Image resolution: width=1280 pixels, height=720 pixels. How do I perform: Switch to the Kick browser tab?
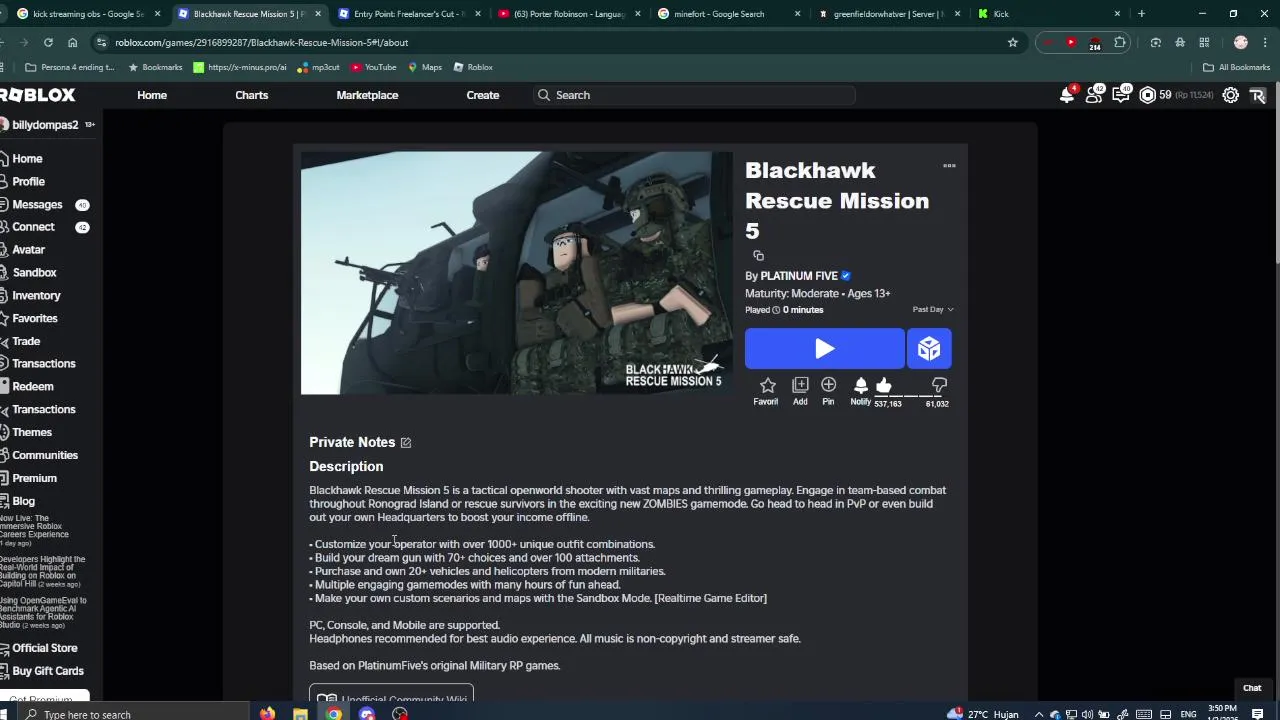pyautogui.click(x=1048, y=14)
